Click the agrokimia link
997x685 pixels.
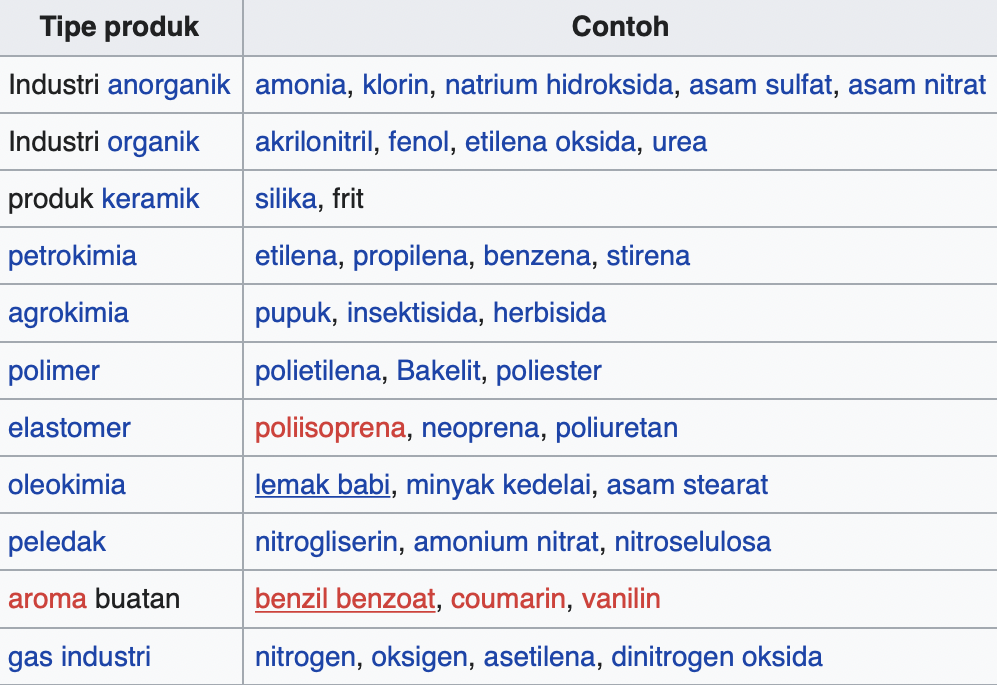[x=68, y=313]
